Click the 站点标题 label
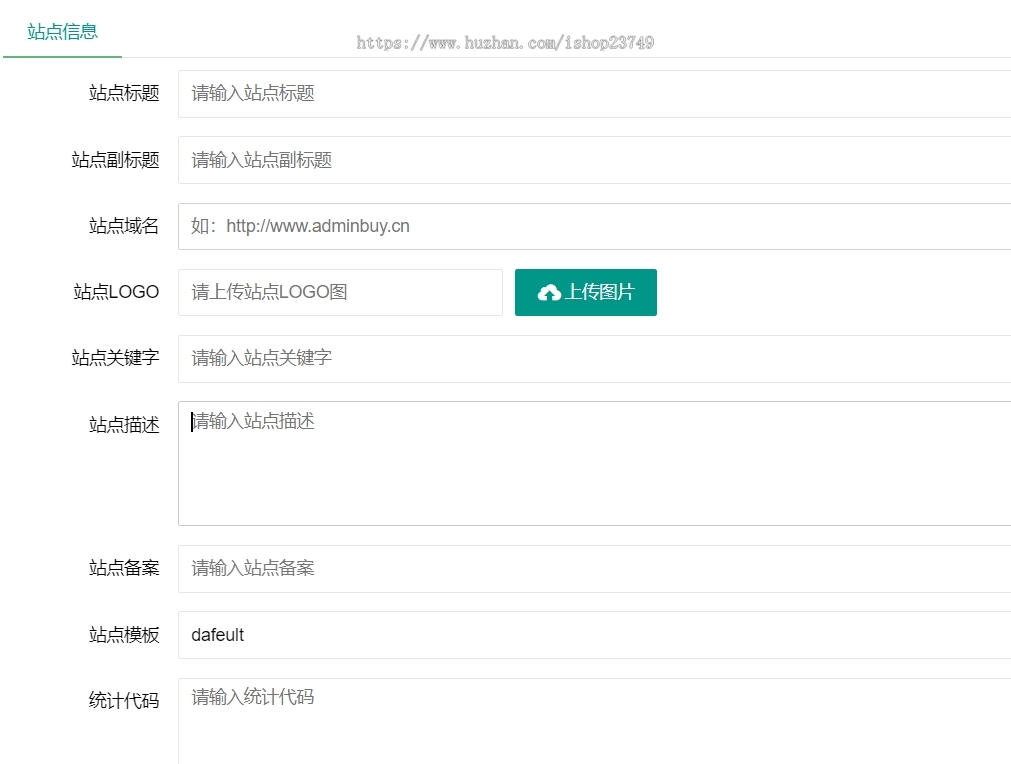This screenshot has height=764, width=1011. 124,93
